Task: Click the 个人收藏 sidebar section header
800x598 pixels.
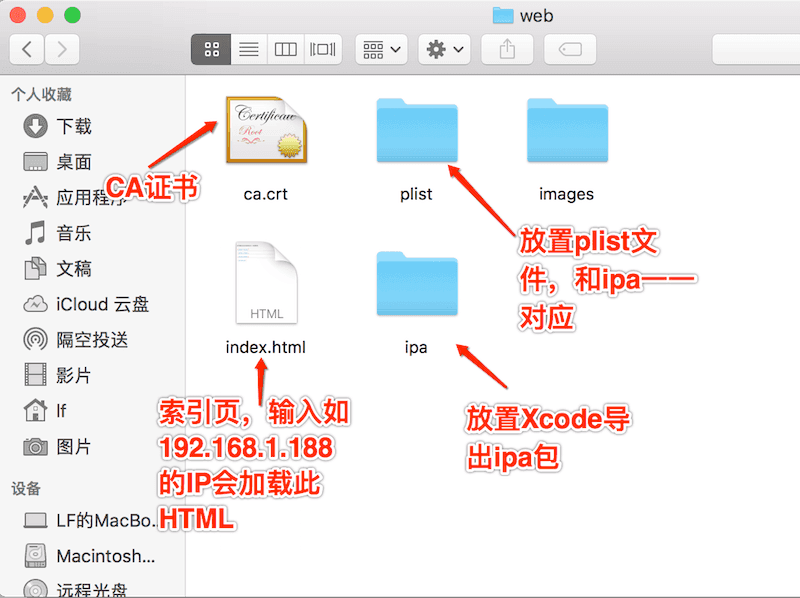Action: coord(41,94)
